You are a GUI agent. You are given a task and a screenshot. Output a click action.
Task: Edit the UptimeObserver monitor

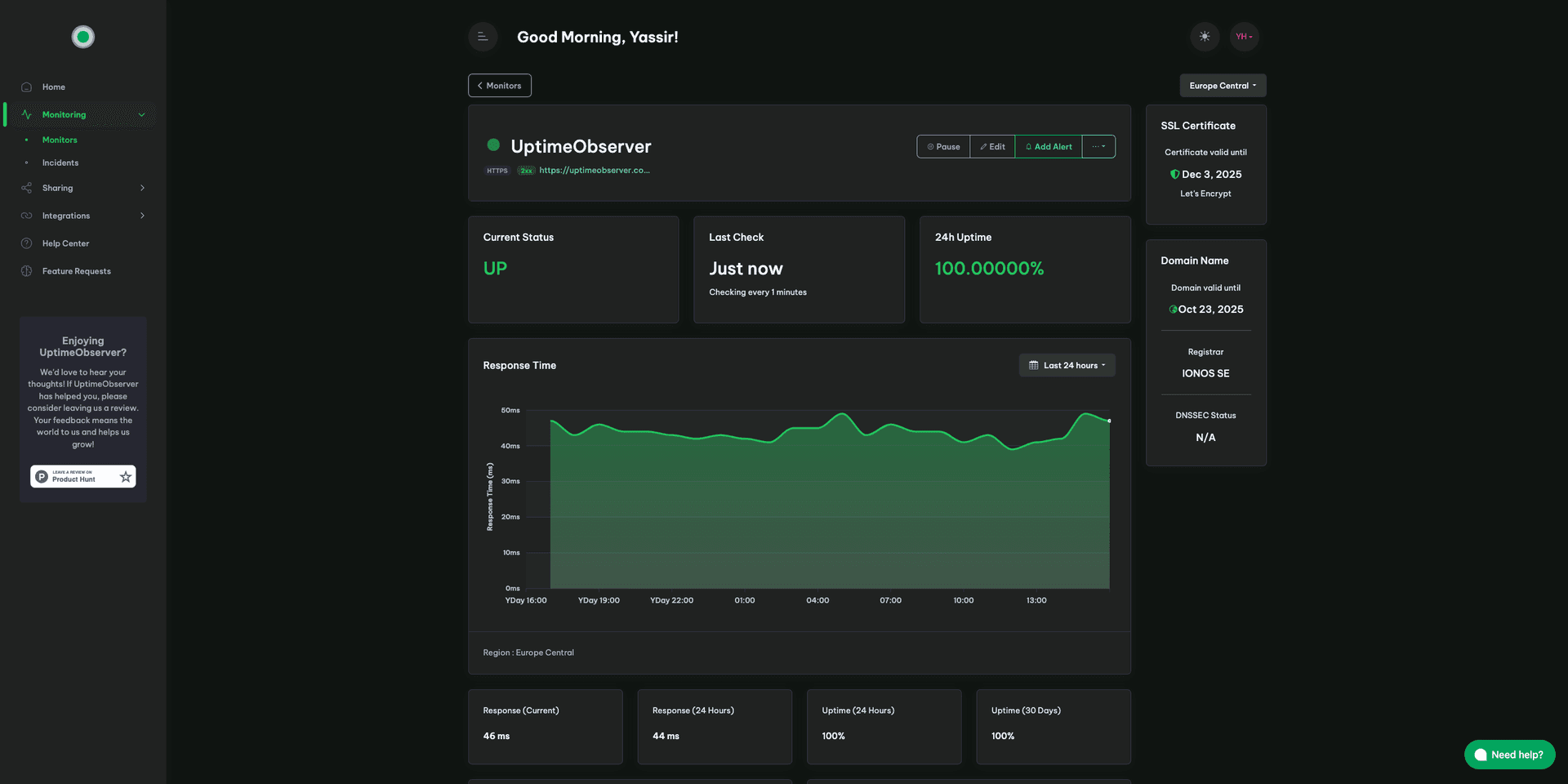coord(992,147)
